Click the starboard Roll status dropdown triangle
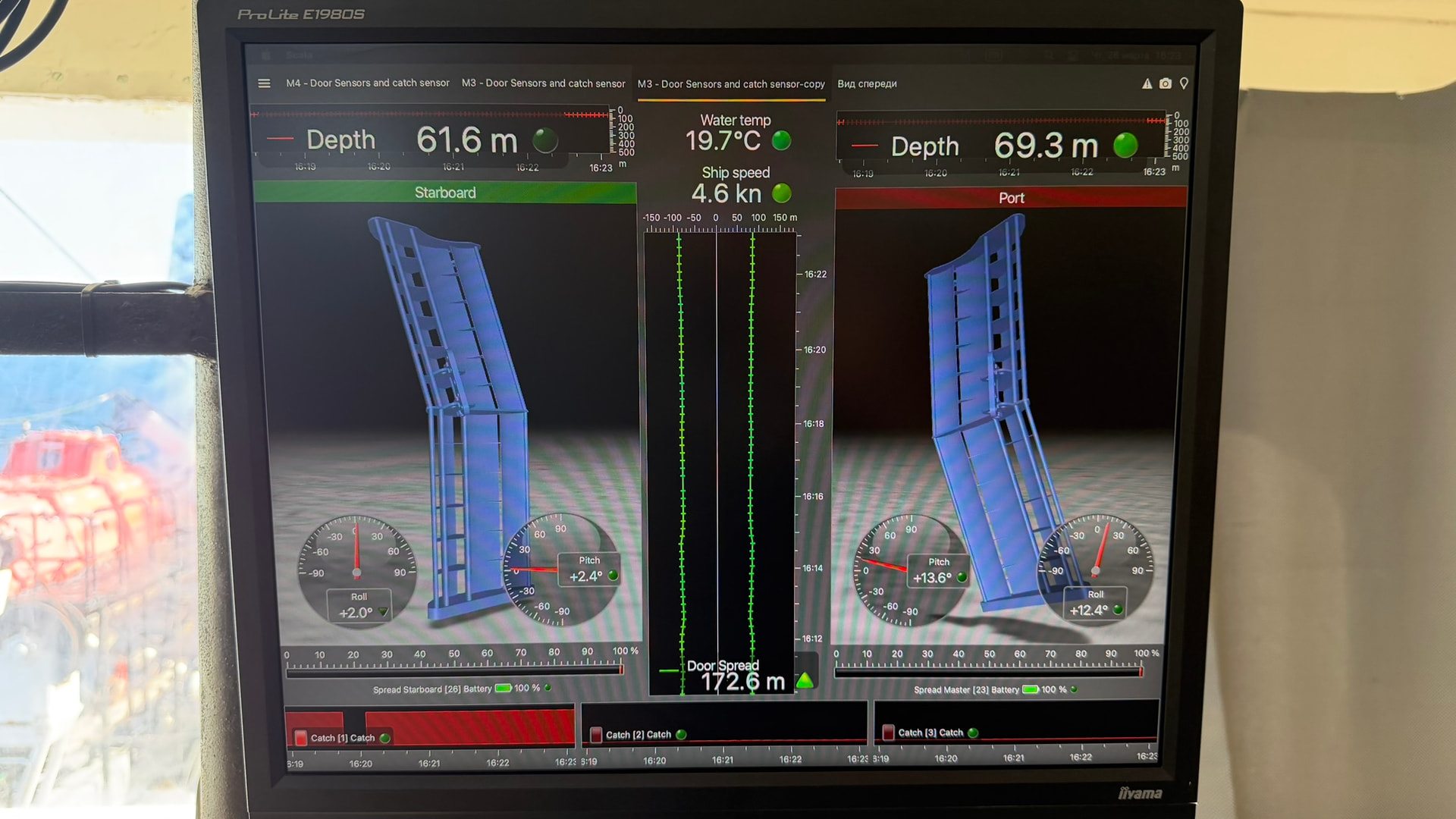The image size is (1456, 819). [384, 612]
